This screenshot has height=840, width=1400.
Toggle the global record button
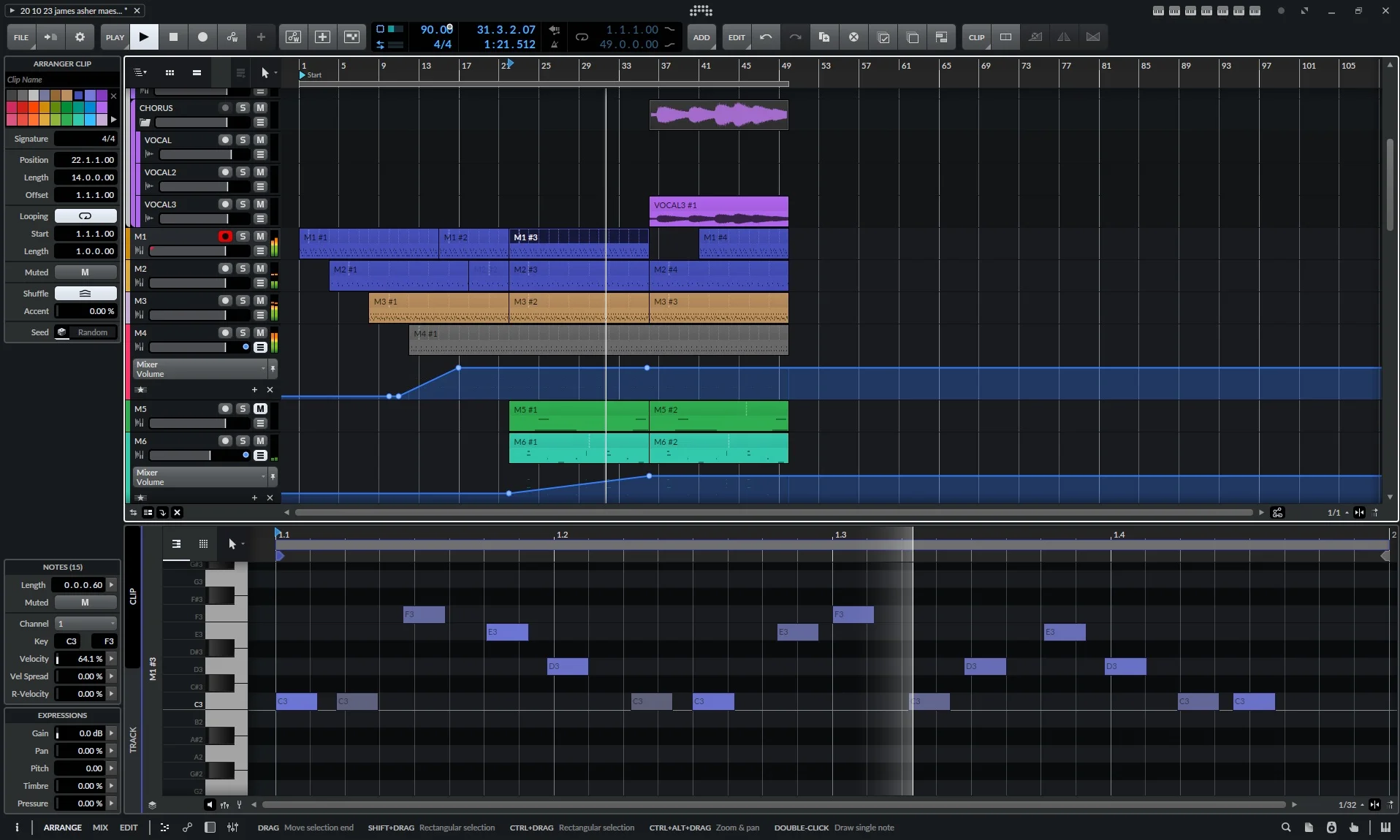[x=202, y=37]
